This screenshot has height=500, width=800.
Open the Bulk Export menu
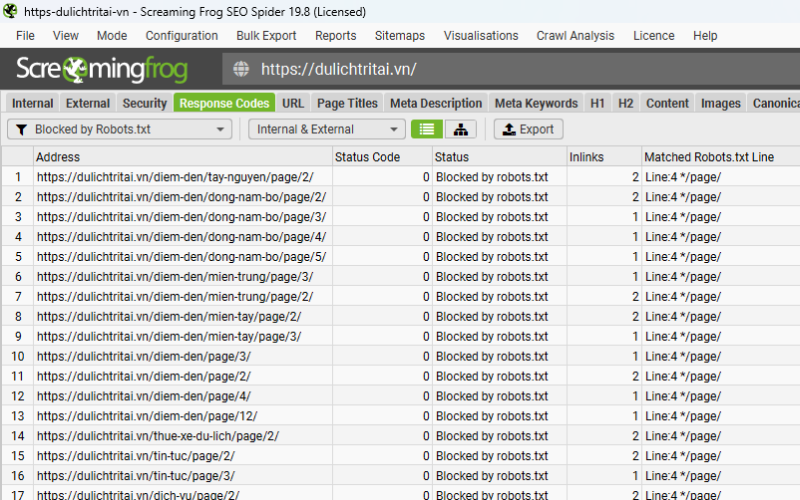pyautogui.click(x=266, y=36)
